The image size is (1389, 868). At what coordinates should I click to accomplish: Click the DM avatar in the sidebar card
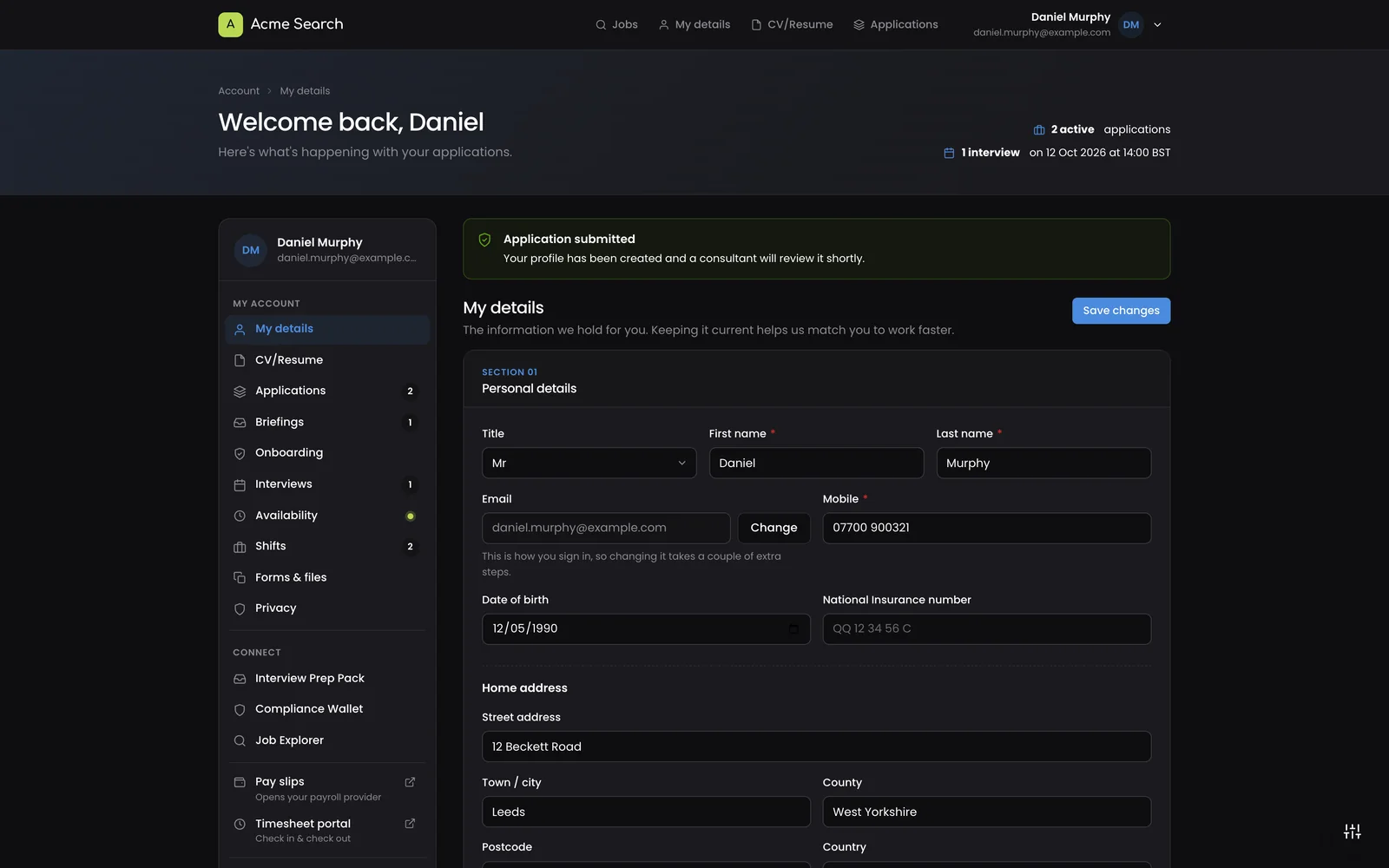(251, 250)
